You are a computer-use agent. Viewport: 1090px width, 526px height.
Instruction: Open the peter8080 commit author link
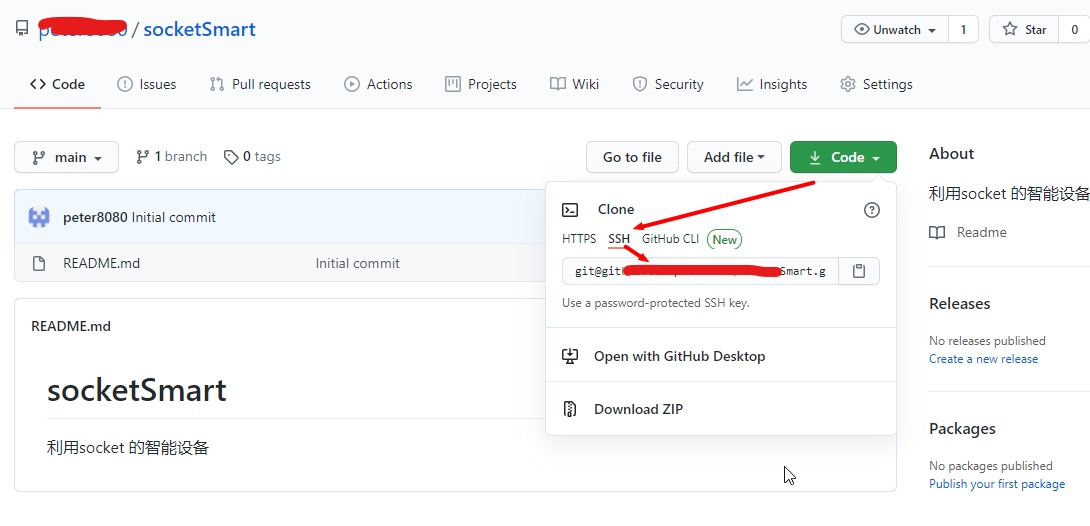pyautogui.click(x=95, y=217)
